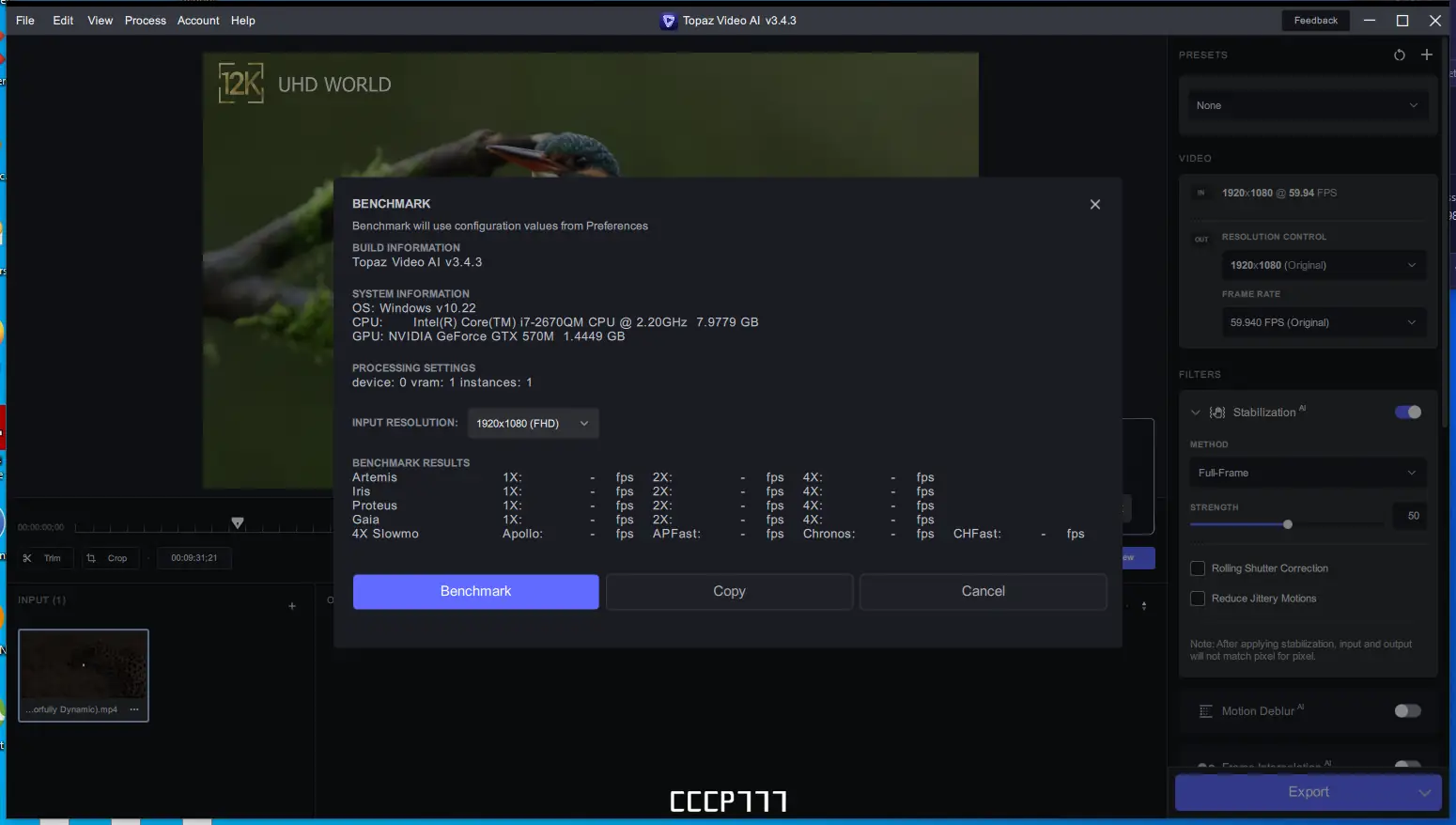Image resolution: width=1456 pixels, height=825 pixels.
Task: Click the Iris benchmark row label
Action: tap(362, 491)
